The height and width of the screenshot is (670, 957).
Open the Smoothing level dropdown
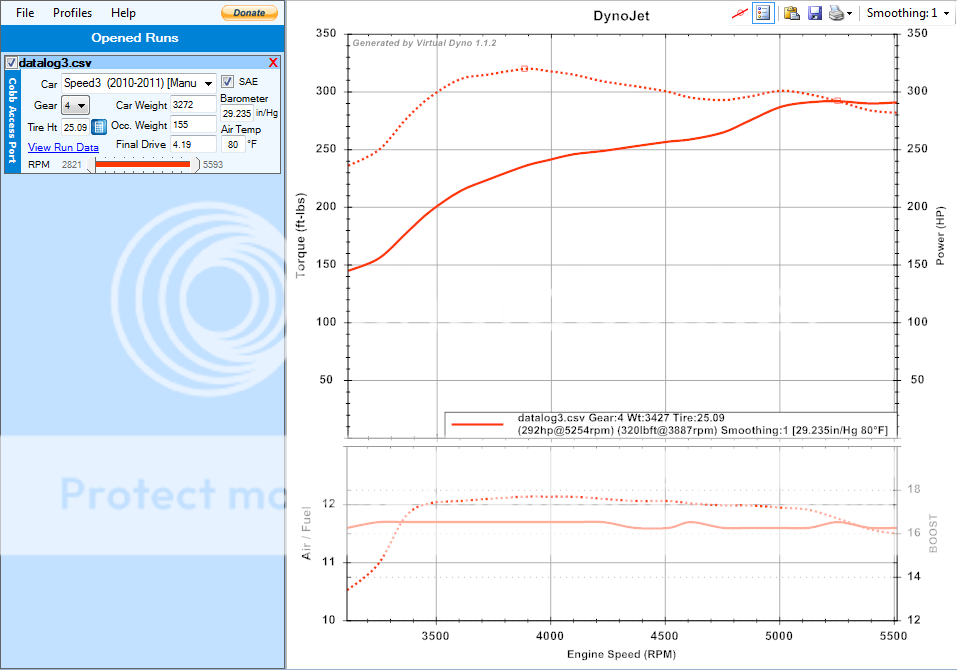click(x=907, y=13)
